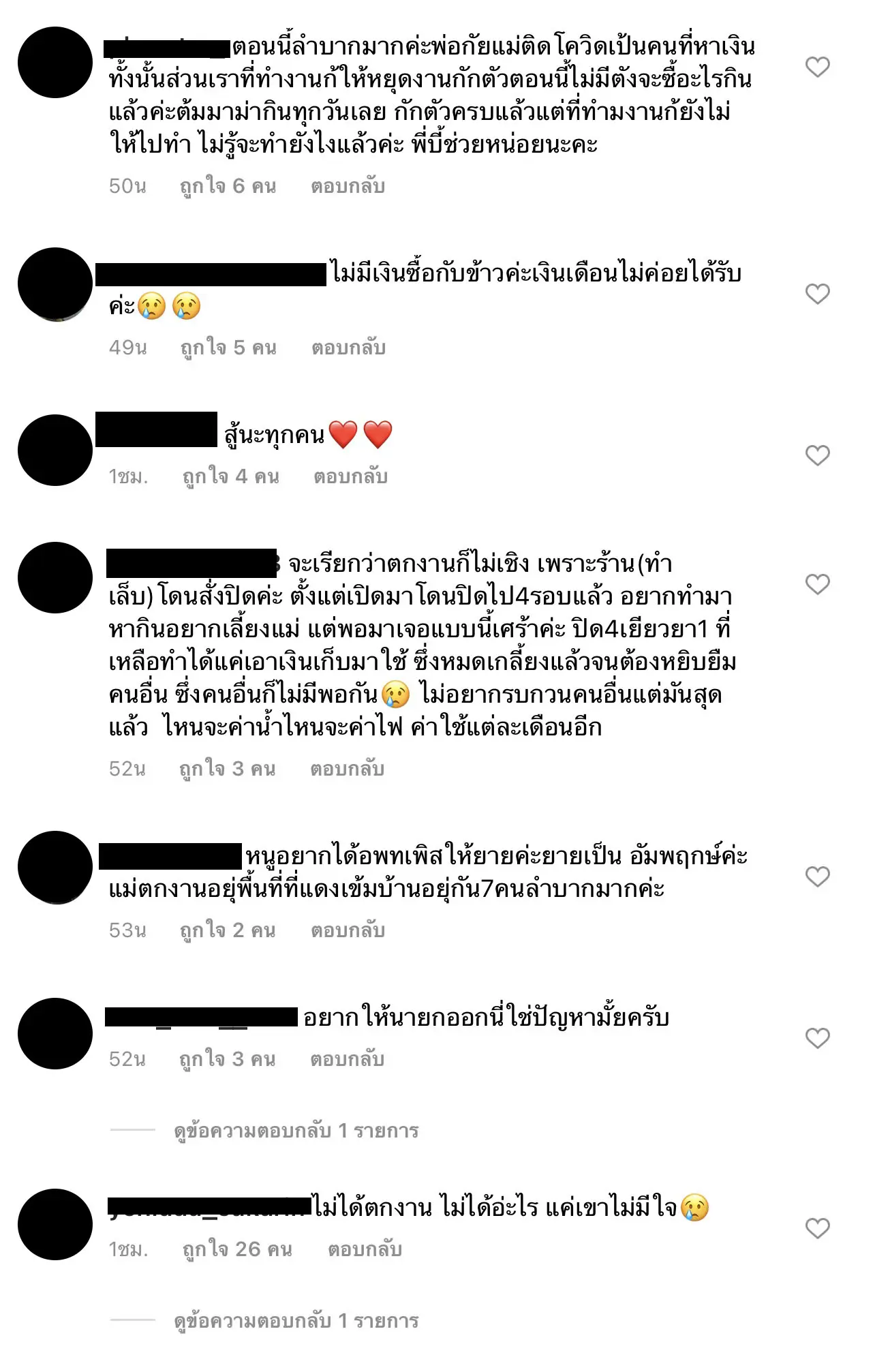Show the reply under the 26-like comment
Viewport: 875px width, 1372px height.
296,1321
